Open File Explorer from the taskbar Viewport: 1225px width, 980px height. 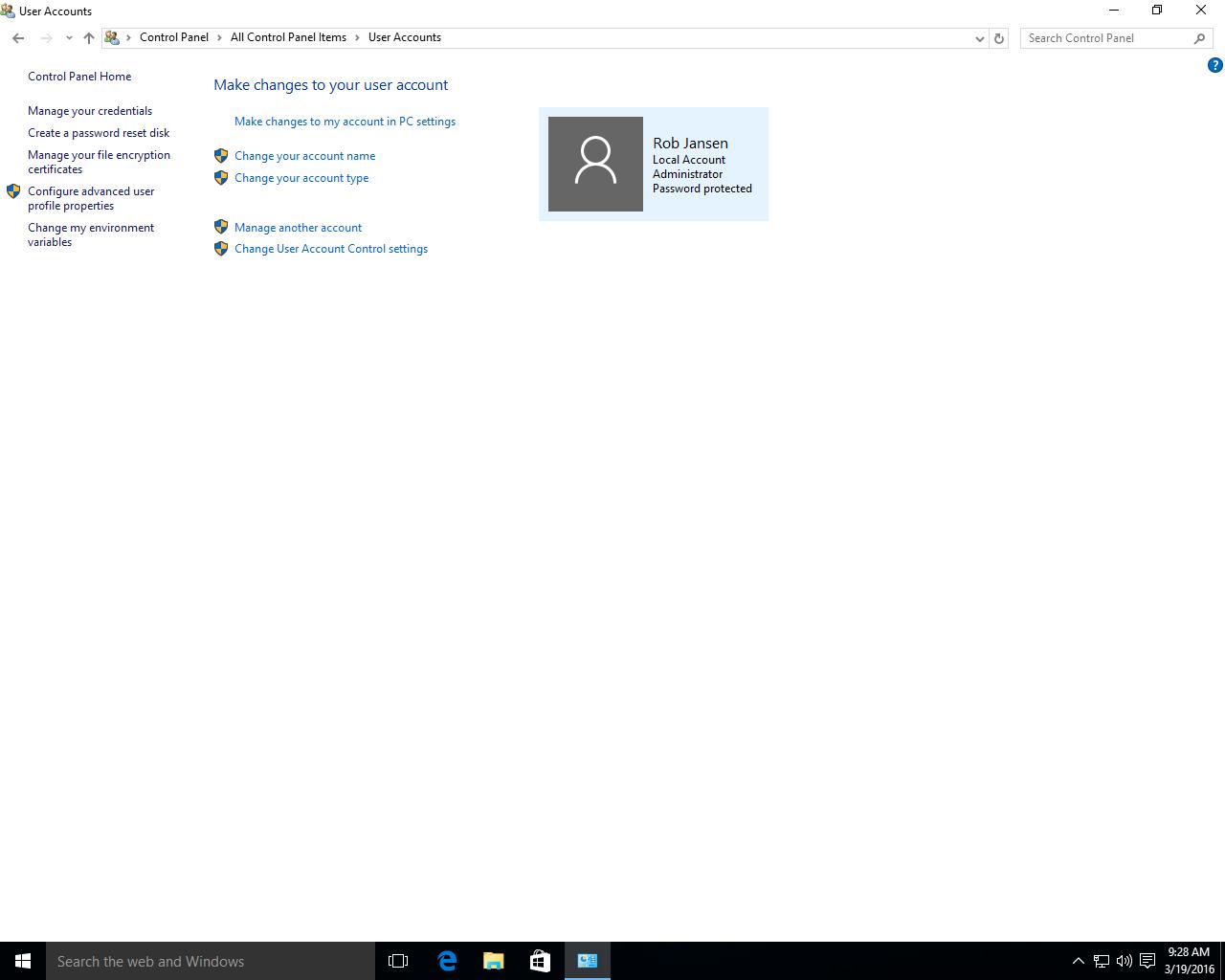[493, 961]
